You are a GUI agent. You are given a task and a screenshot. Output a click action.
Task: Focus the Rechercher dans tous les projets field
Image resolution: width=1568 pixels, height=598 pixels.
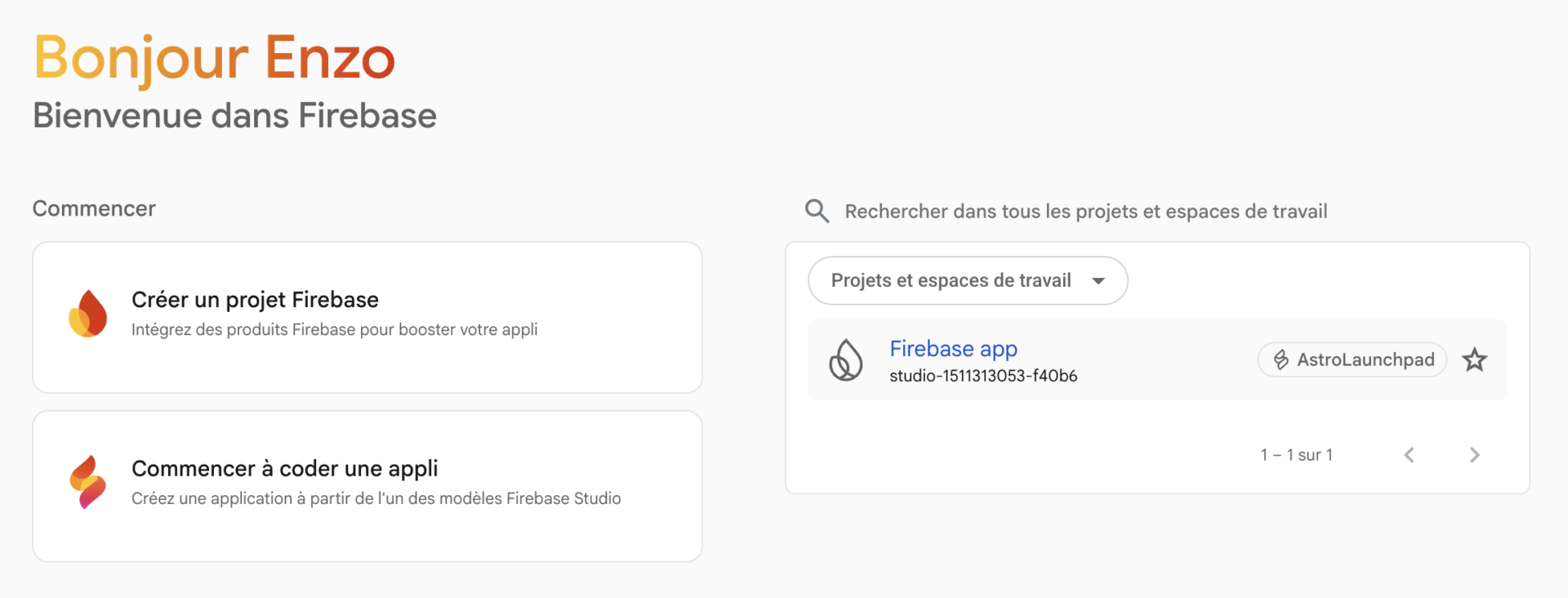(x=1086, y=212)
